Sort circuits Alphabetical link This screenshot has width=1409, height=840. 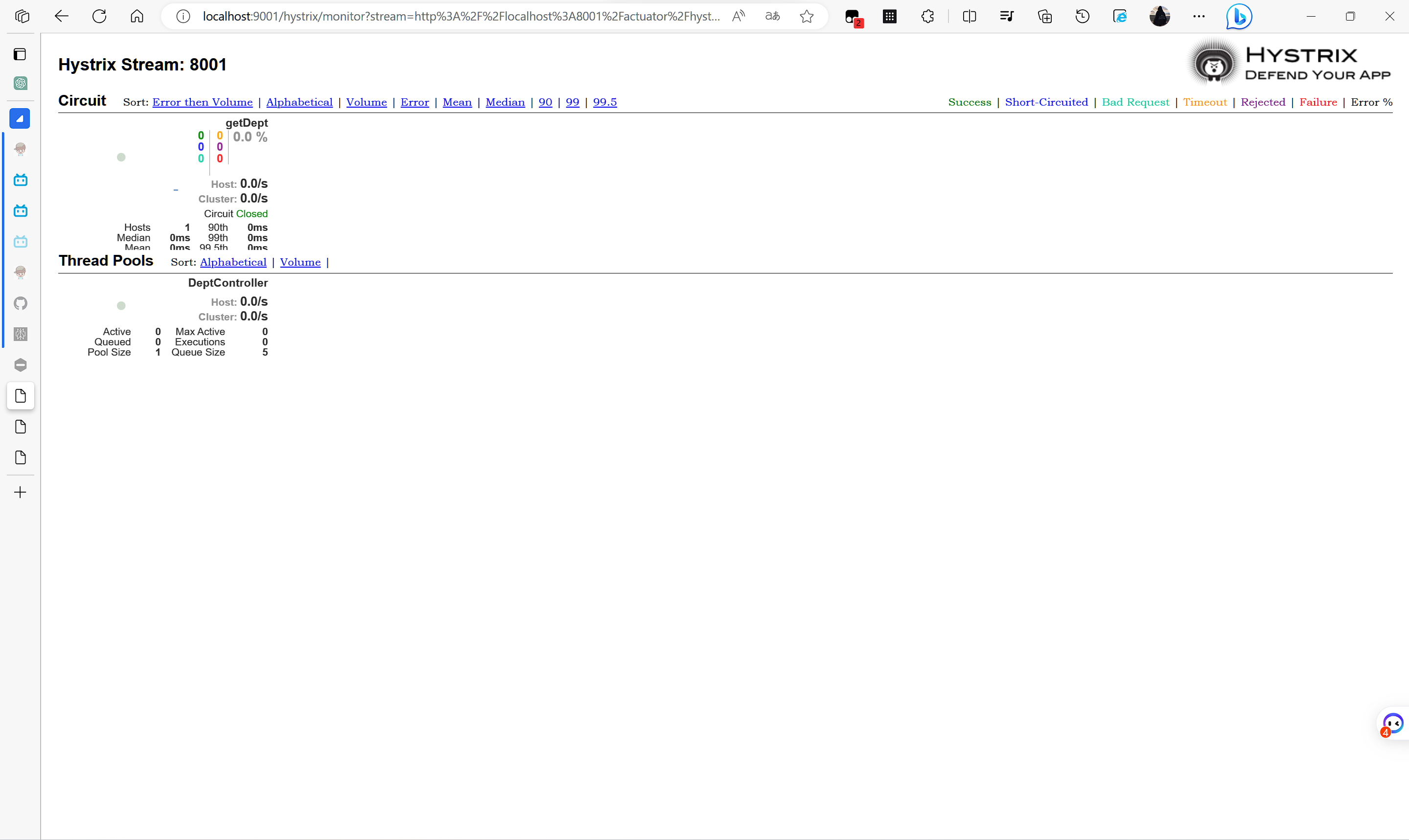(x=299, y=102)
